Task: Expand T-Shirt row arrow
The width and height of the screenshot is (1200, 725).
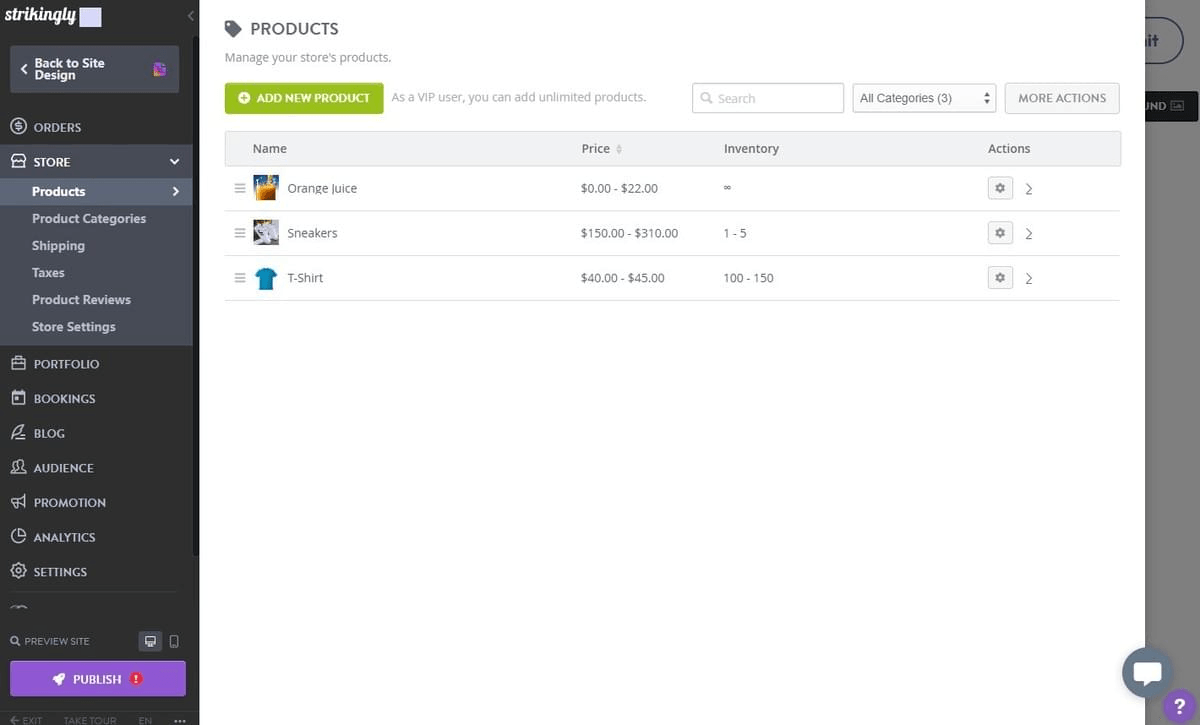Action: coord(1029,279)
